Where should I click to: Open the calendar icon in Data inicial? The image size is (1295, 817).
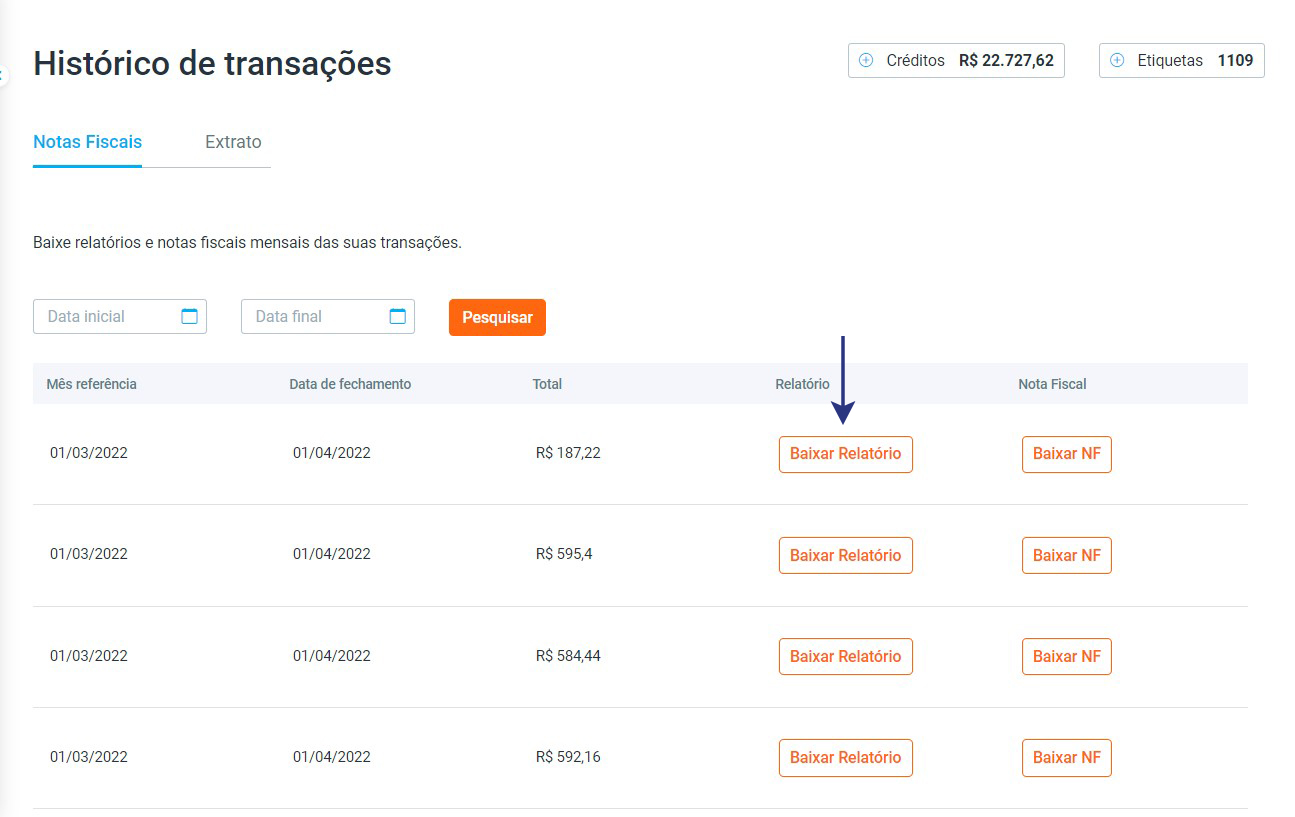pos(189,316)
